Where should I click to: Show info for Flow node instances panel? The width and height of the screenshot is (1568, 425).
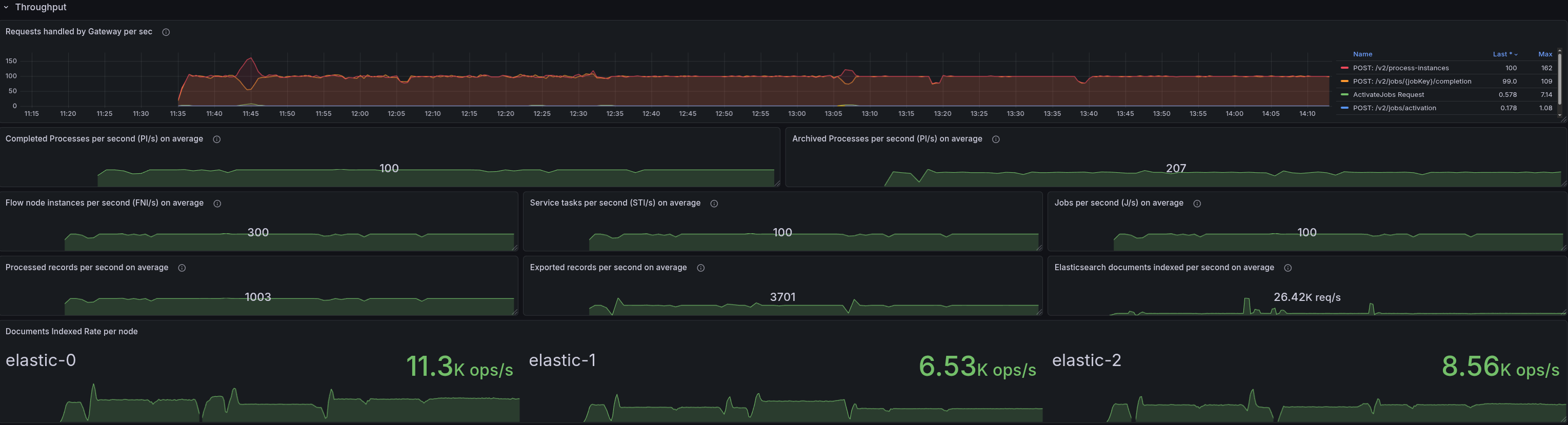tap(217, 204)
